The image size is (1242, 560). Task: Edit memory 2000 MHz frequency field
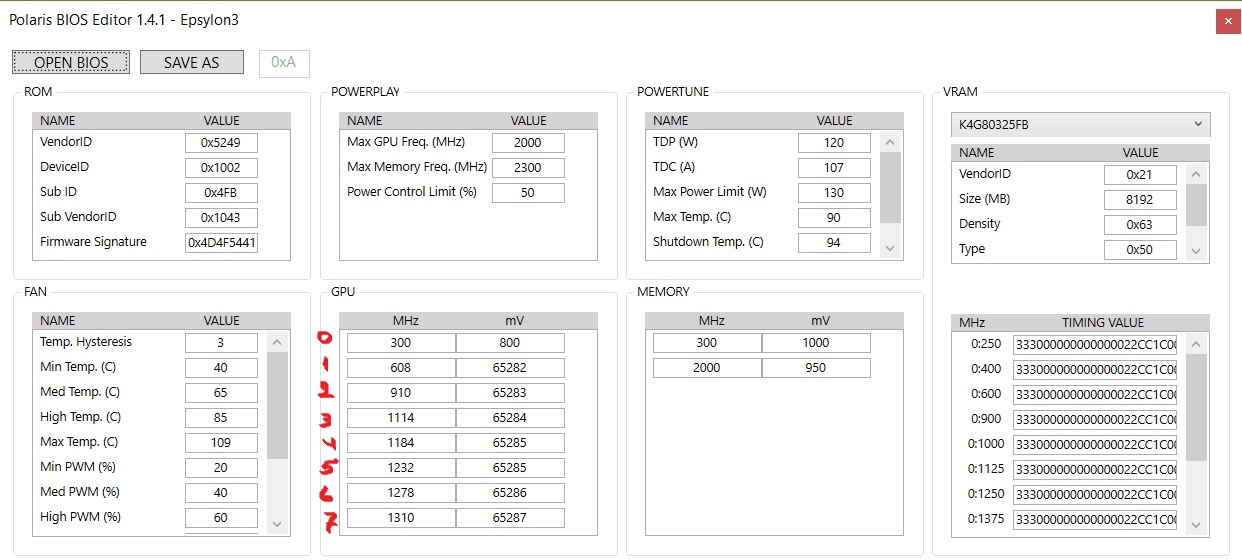707,367
